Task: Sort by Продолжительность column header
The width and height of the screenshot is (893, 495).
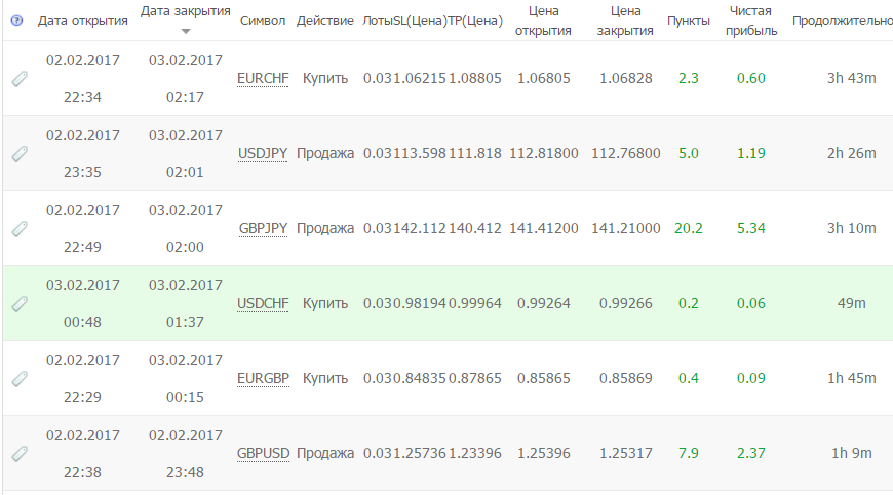Action: (842, 21)
